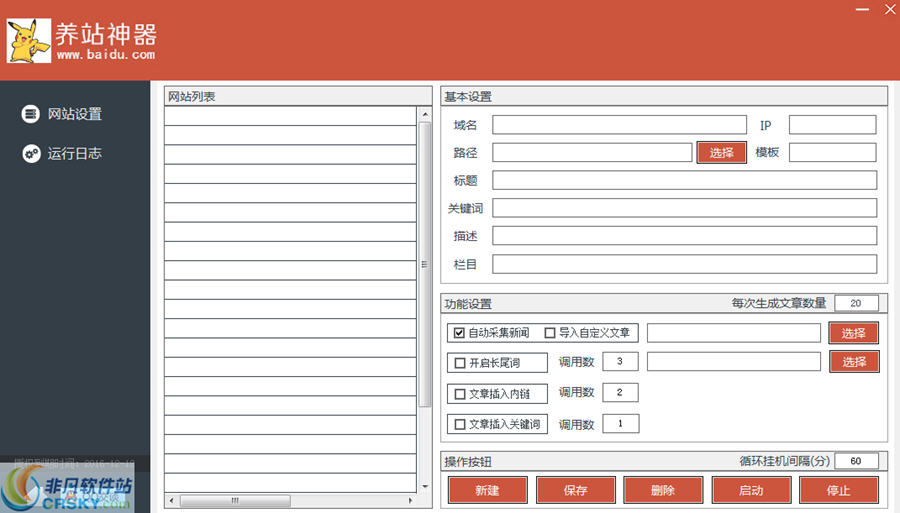
Task: Click 调用数 field for 开启长尾词
Action: [x=620, y=362]
